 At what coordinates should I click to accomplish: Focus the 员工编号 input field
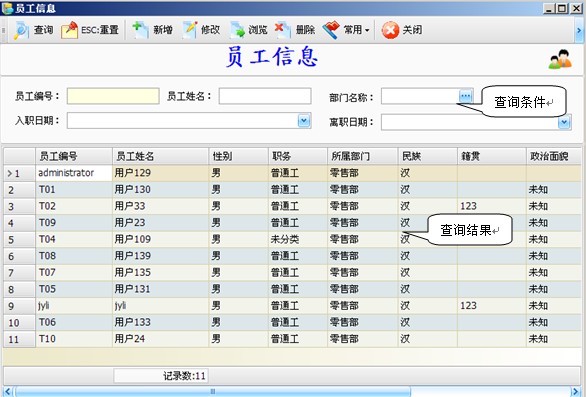(x=113, y=96)
